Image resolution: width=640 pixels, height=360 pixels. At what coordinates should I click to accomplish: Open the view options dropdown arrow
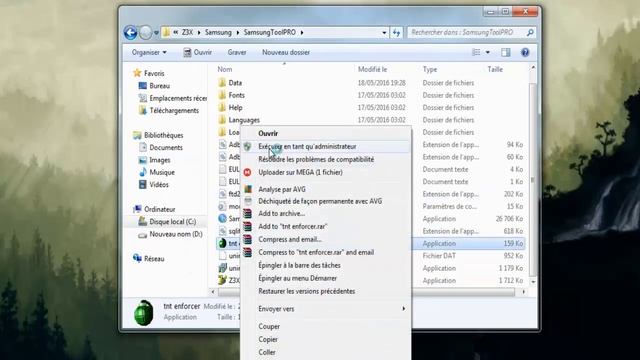(x=487, y=52)
